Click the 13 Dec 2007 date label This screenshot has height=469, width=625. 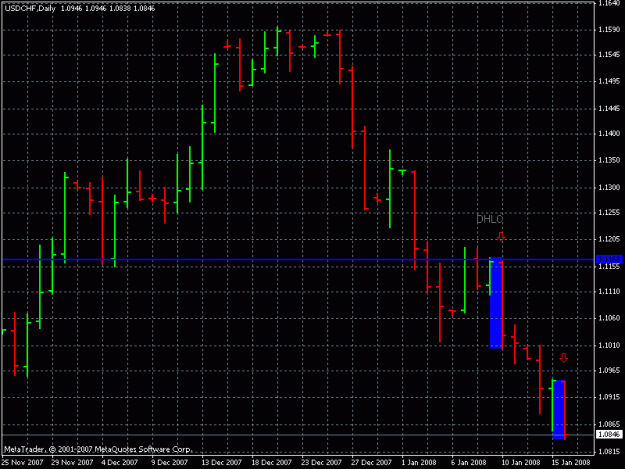(222, 462)
